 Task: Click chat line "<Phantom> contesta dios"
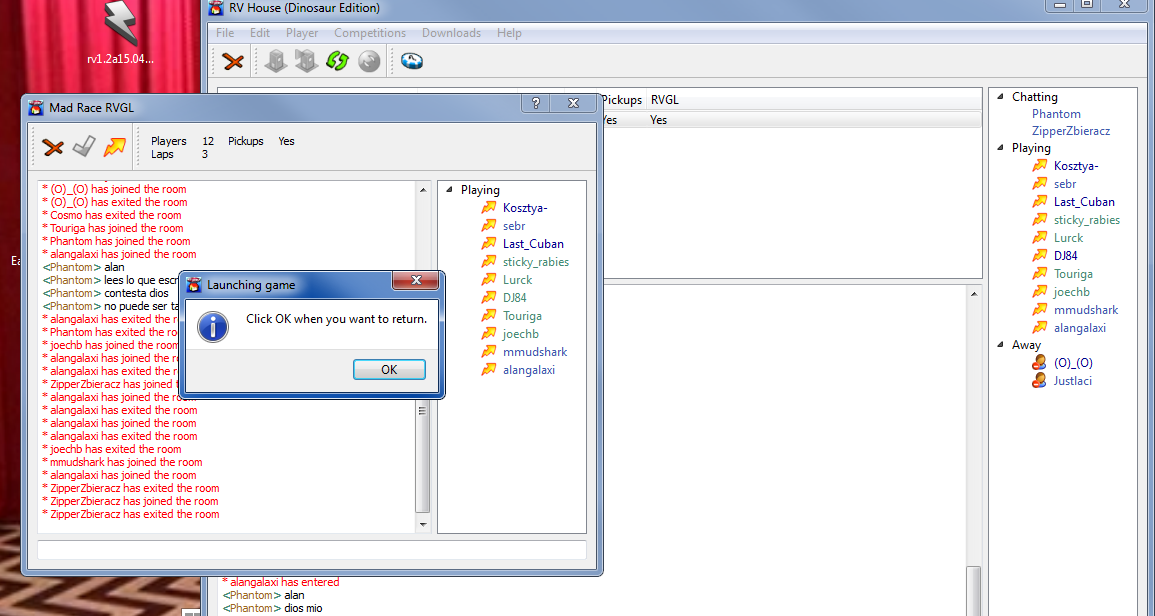pos(105,293)
